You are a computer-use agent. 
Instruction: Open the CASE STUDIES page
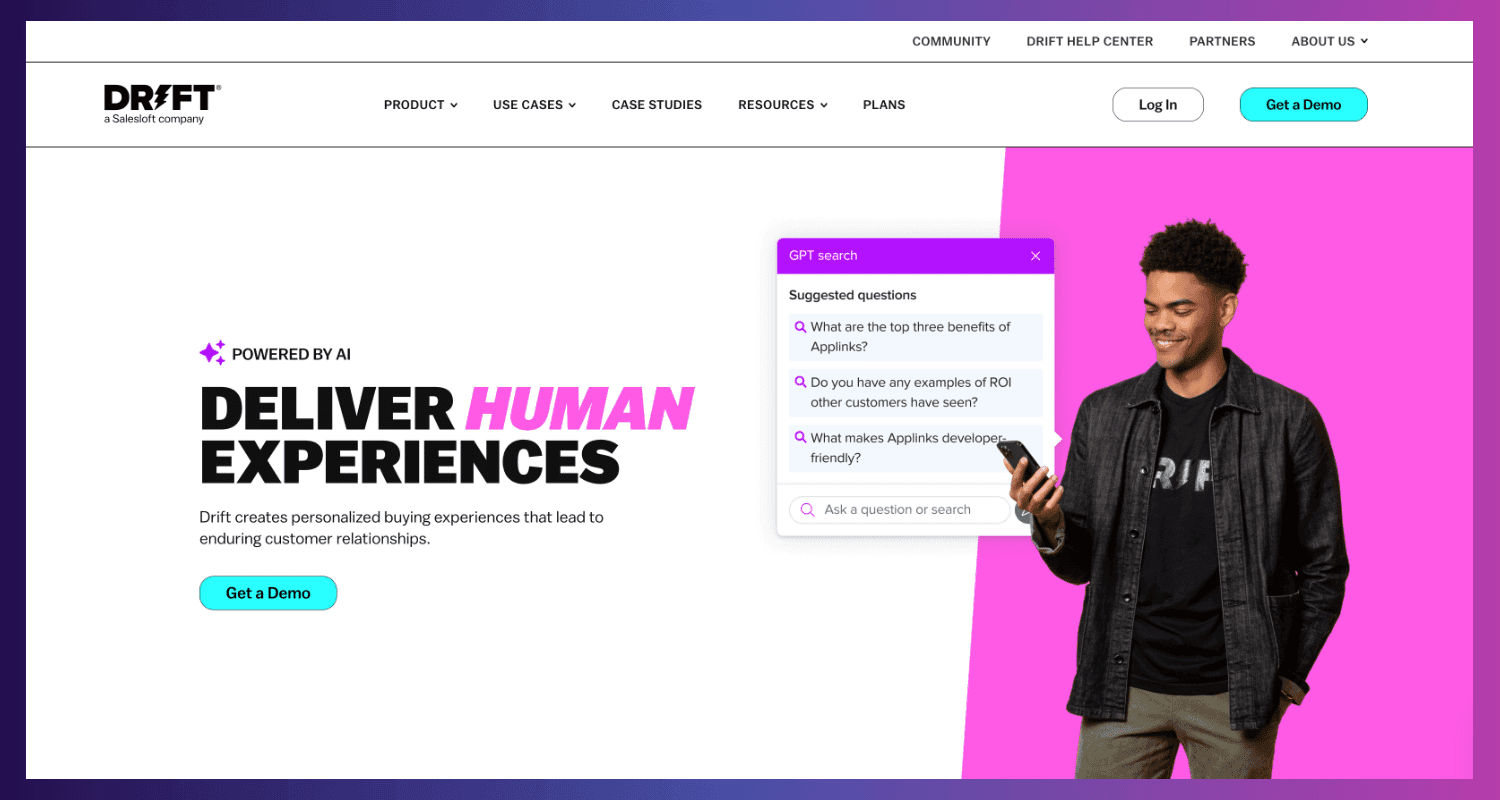click(x=657, y=105)
